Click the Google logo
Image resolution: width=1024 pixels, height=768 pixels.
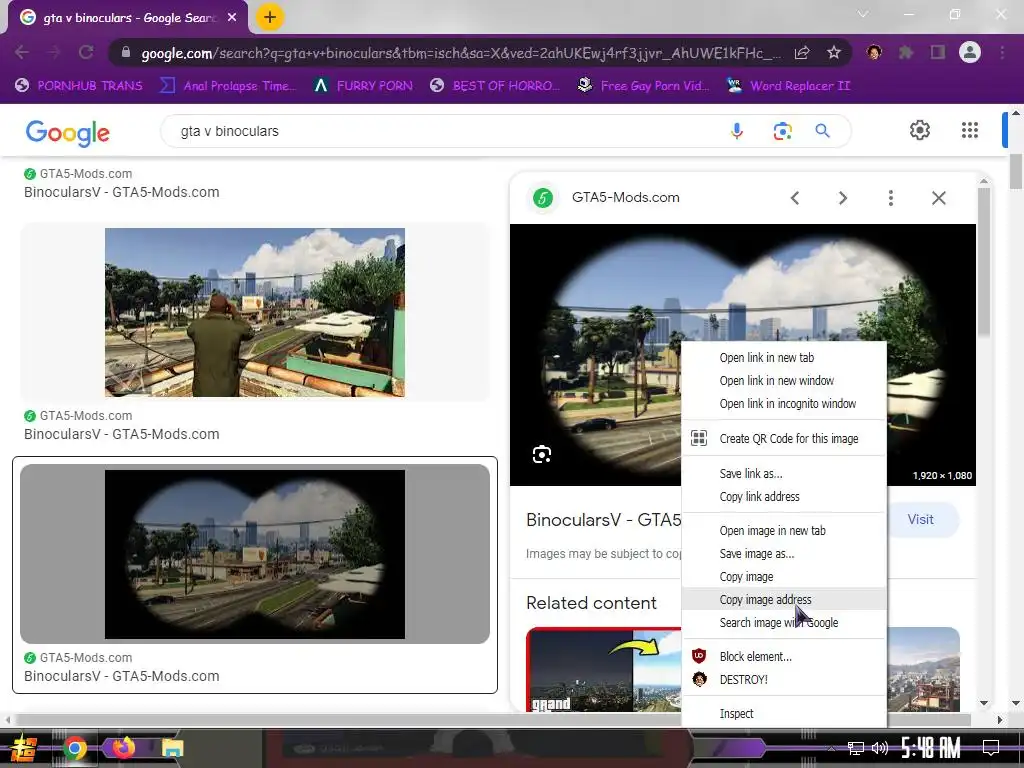tap(67, 133)
